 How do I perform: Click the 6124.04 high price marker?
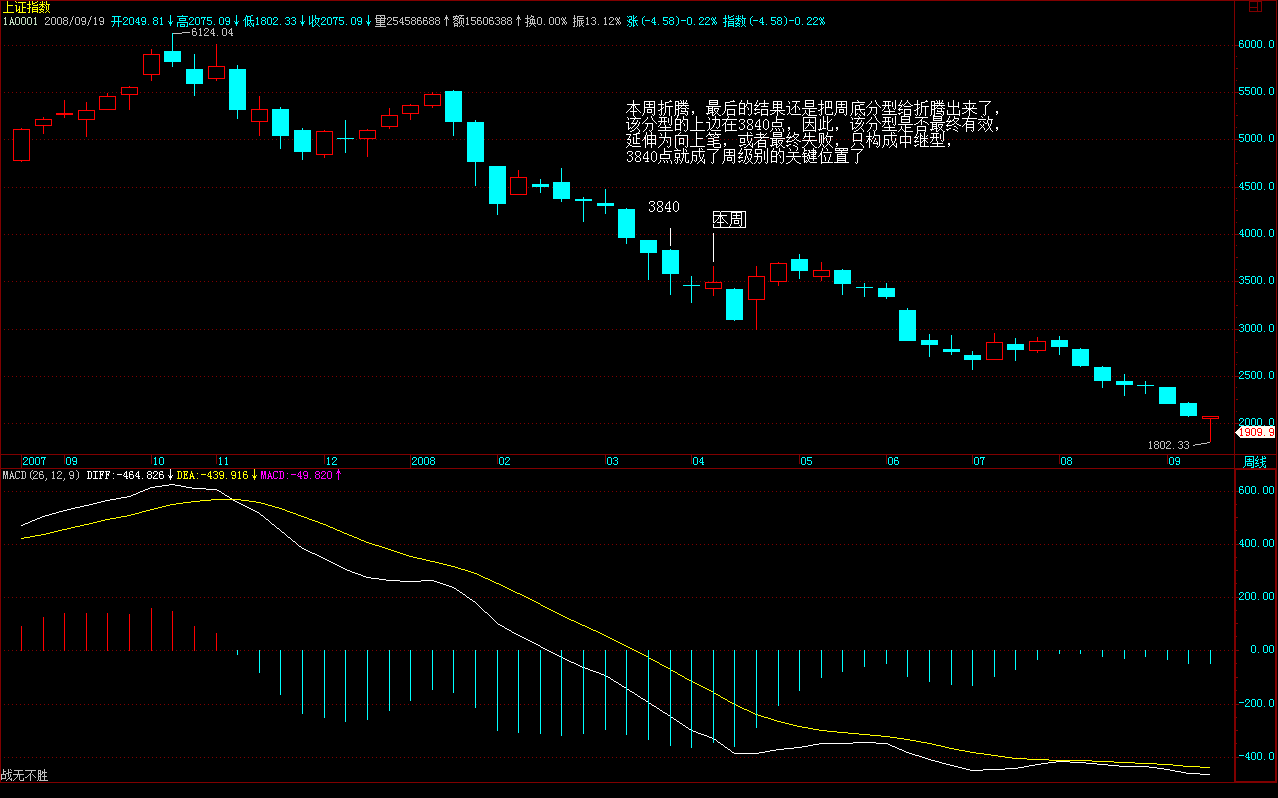(x=211, y=32)
